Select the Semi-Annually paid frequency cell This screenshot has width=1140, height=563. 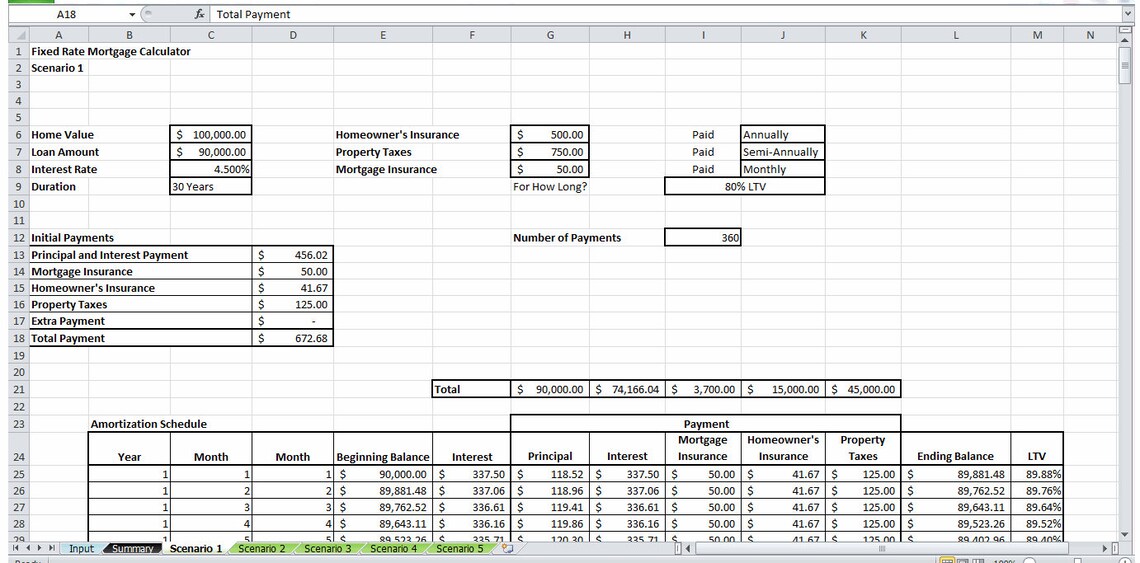(x=783, y=152)
